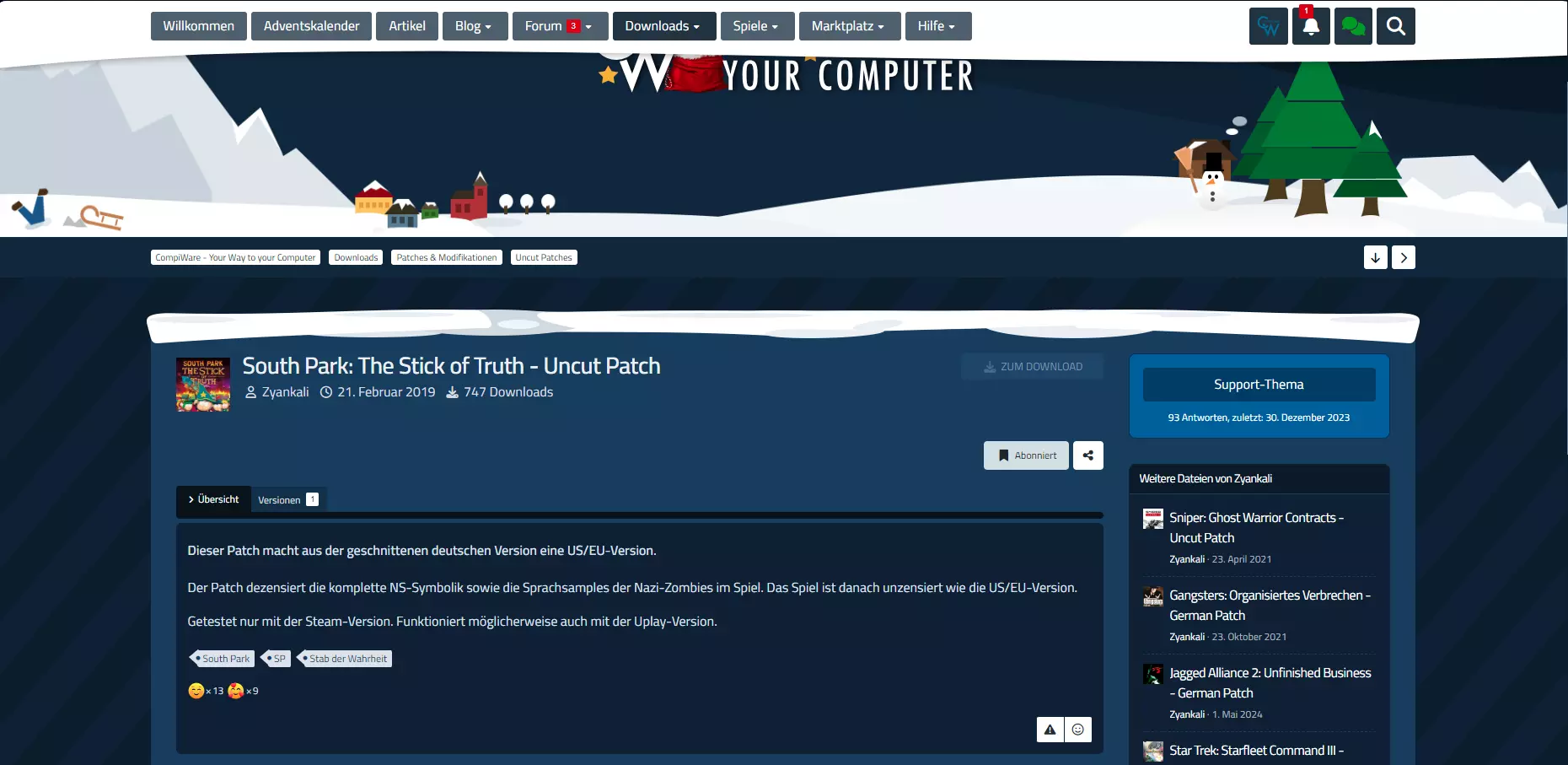Toggle the Abonniert subscription button
Image resolution: width=1568 pixels, height=765 pixels.
(x=1026, y=455)
